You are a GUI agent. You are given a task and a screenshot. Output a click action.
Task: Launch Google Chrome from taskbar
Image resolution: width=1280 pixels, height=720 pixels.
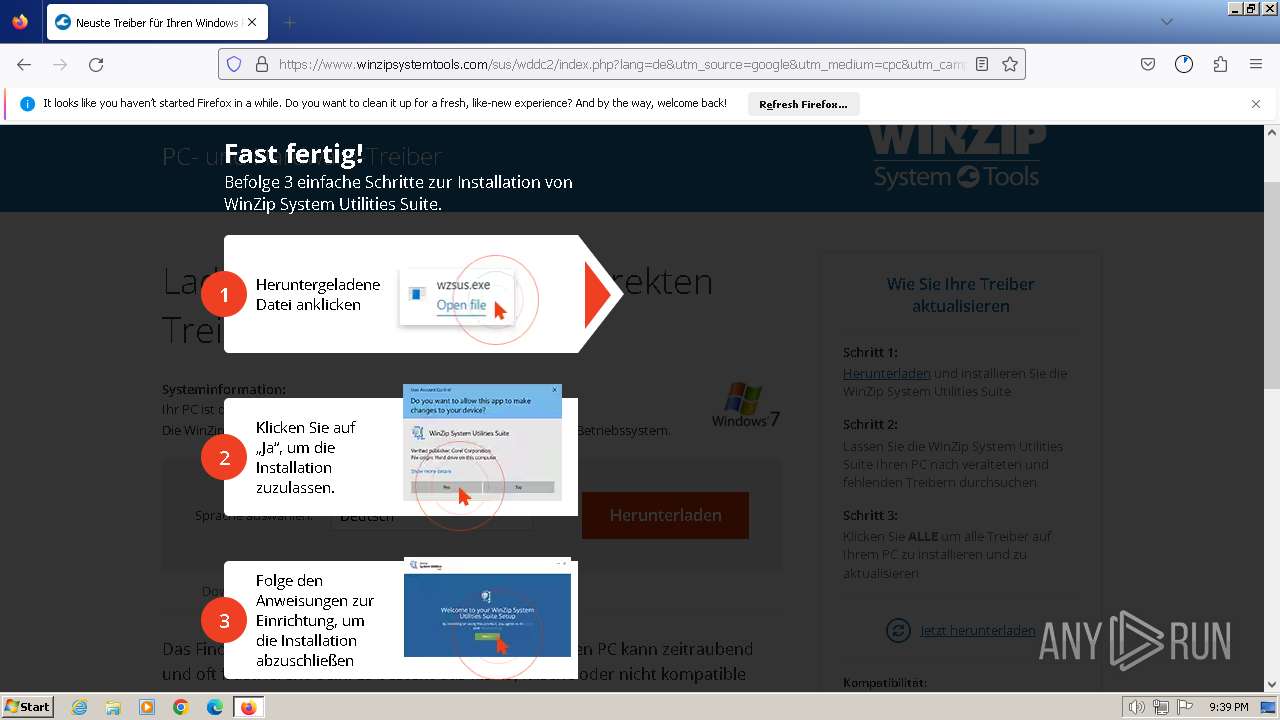(x=181, y=707)
